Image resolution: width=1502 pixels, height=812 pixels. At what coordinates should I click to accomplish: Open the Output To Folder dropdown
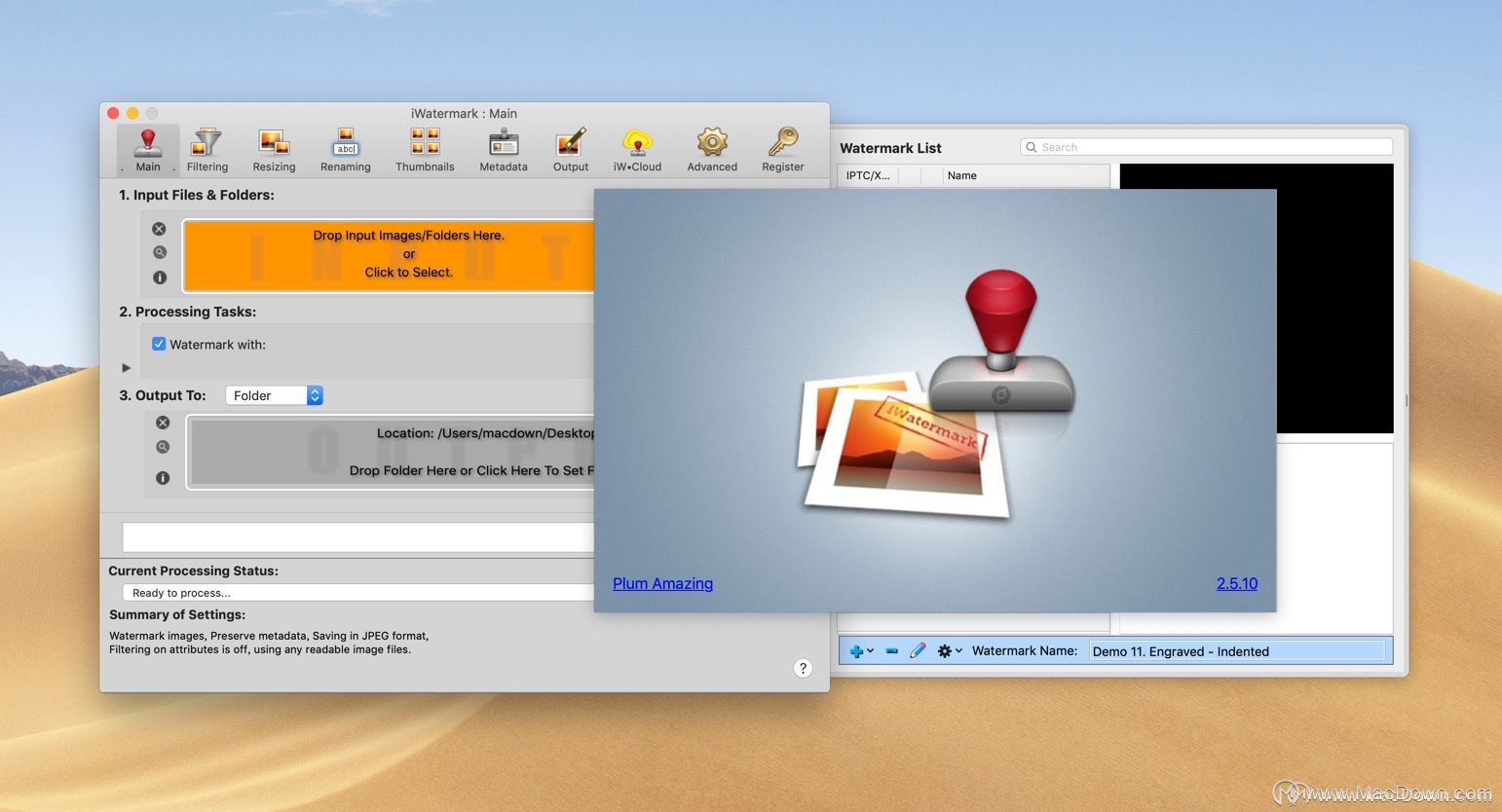[x=274, y=395]
